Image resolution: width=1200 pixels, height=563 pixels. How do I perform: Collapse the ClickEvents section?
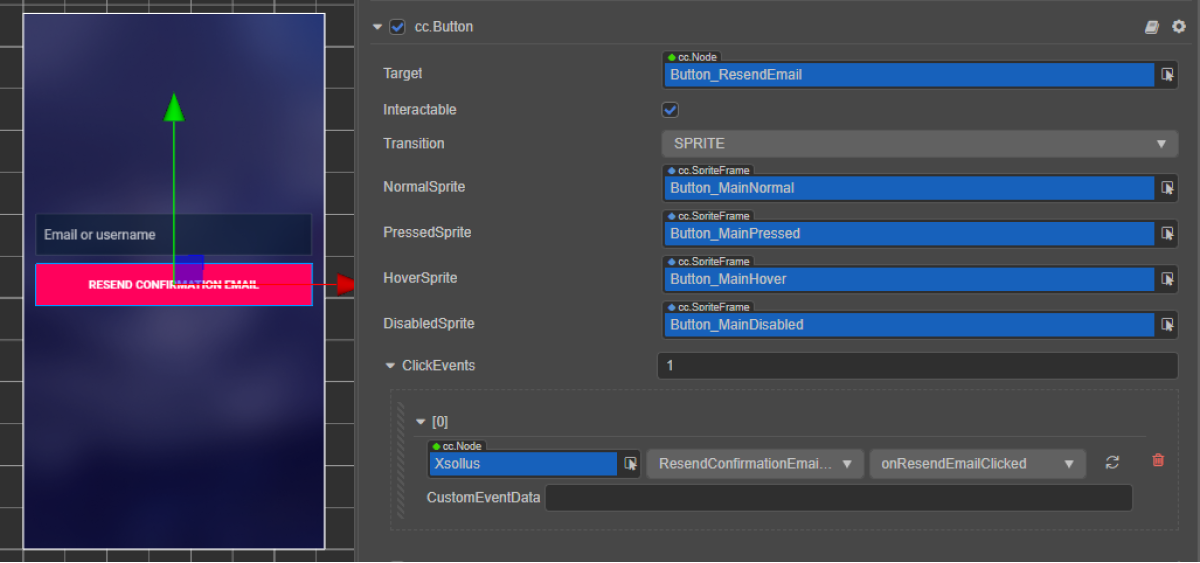click(390, 366)
